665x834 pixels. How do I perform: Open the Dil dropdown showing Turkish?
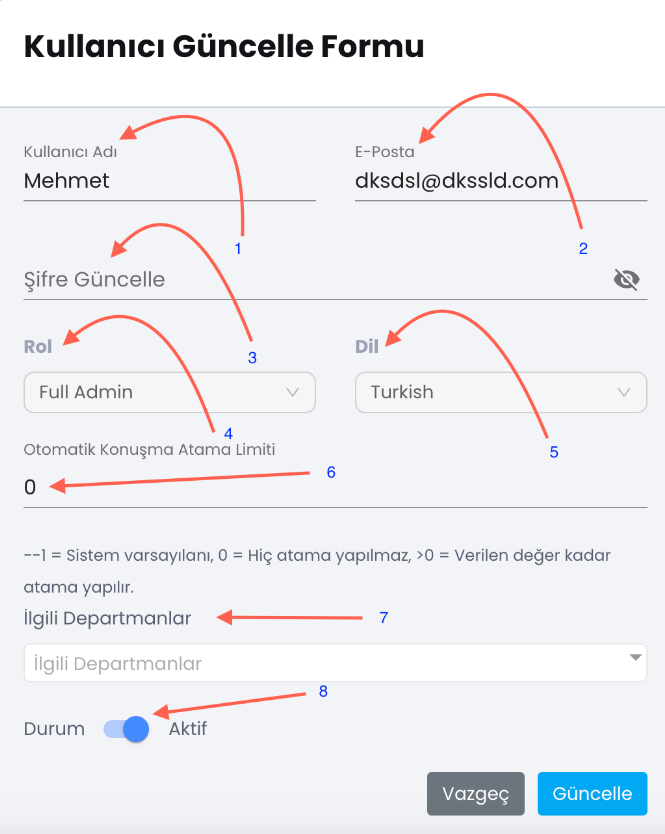pyautogui.click(x=501, y=393)
